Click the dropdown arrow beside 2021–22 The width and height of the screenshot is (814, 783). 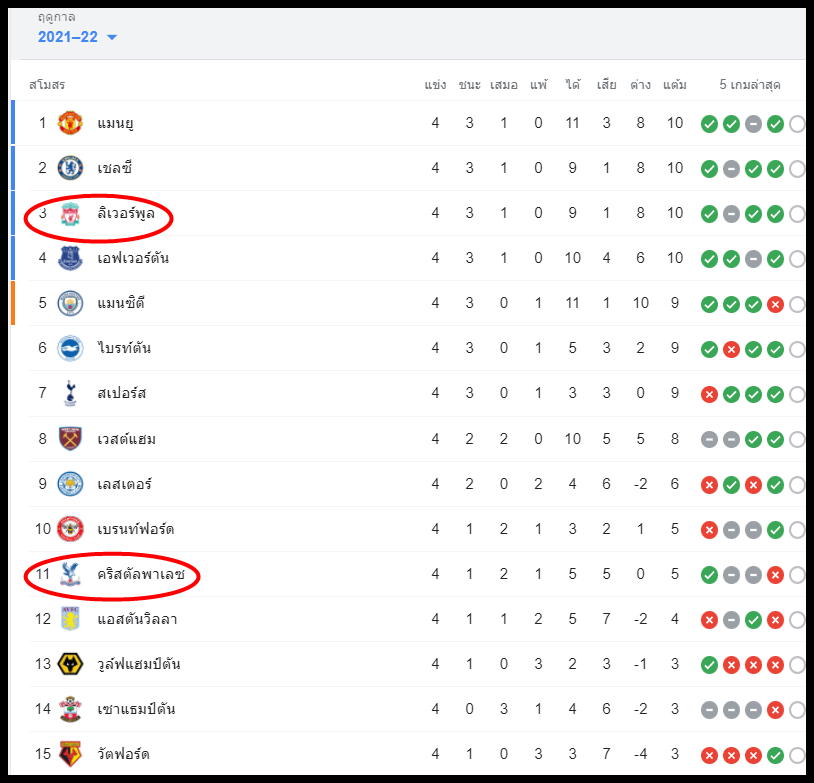click(x=112, y=37)
